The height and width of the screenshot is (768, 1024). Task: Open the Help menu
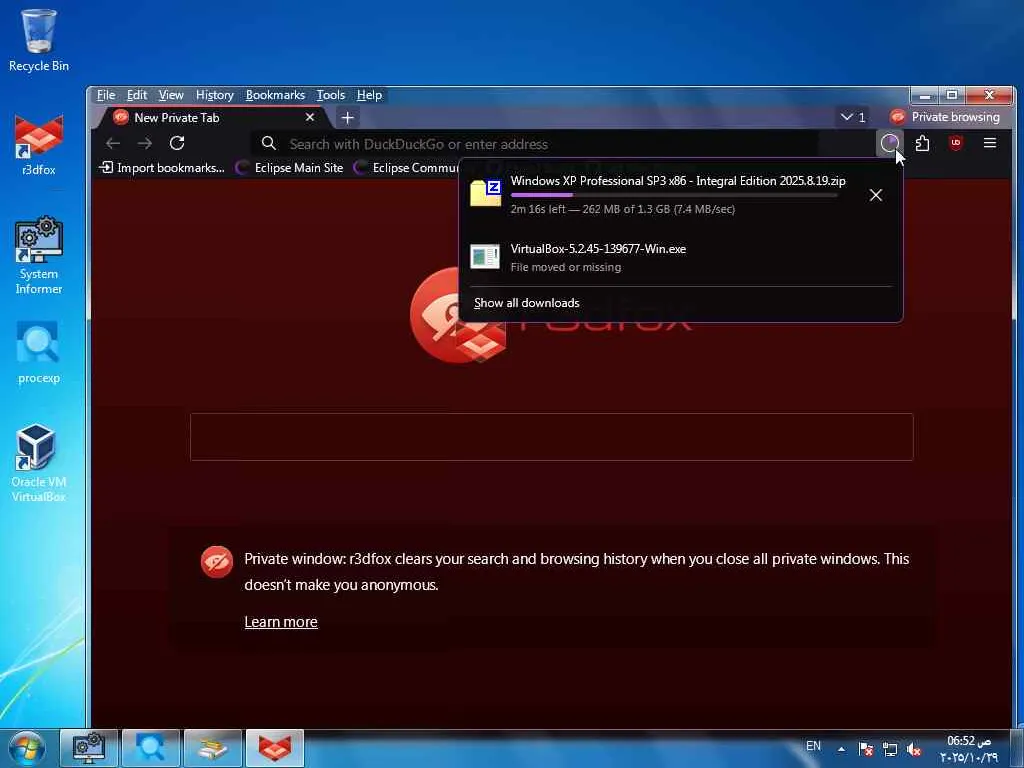pos(369,95)
